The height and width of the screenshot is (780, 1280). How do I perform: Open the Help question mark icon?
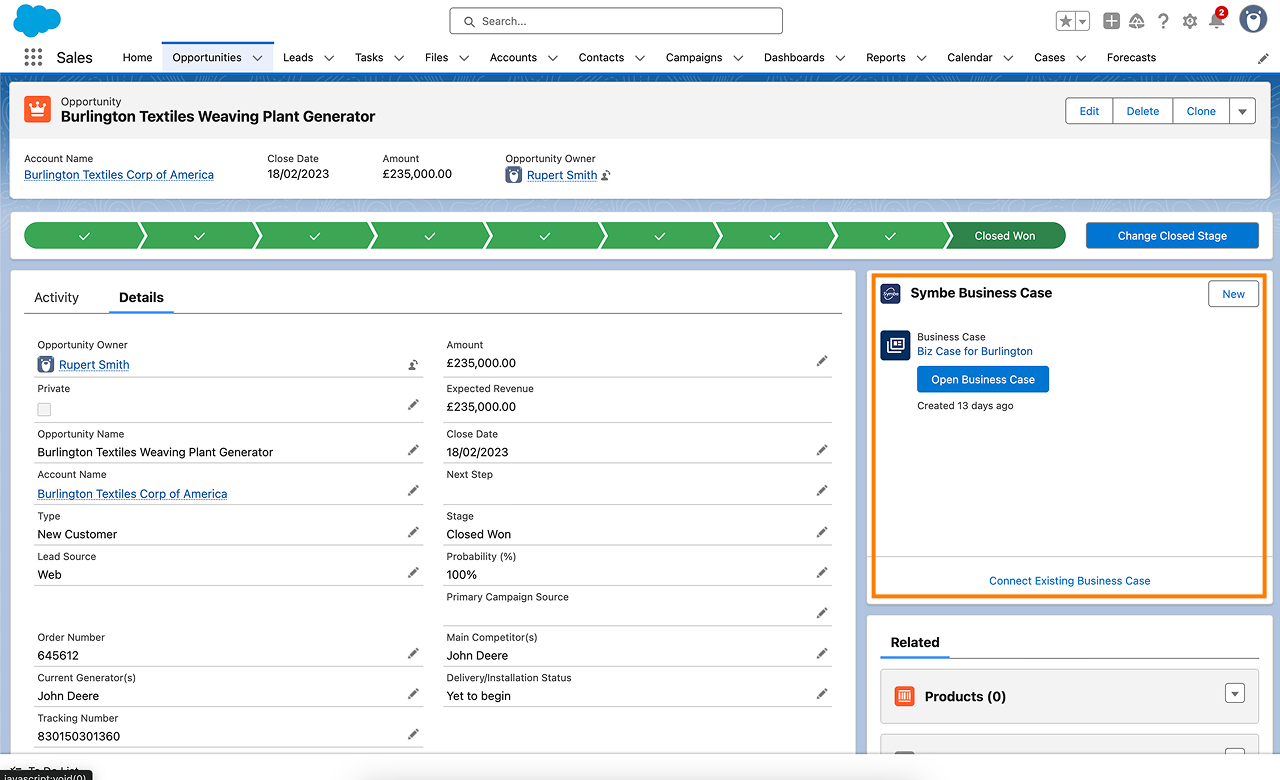(1163, 21)
